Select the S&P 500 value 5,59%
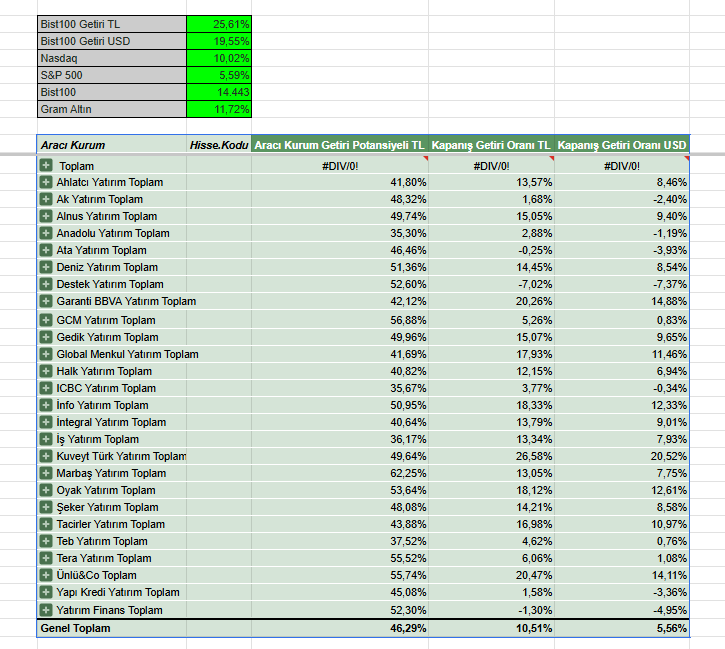This screenshot has height=649, width=725. (x=219, y=75)
